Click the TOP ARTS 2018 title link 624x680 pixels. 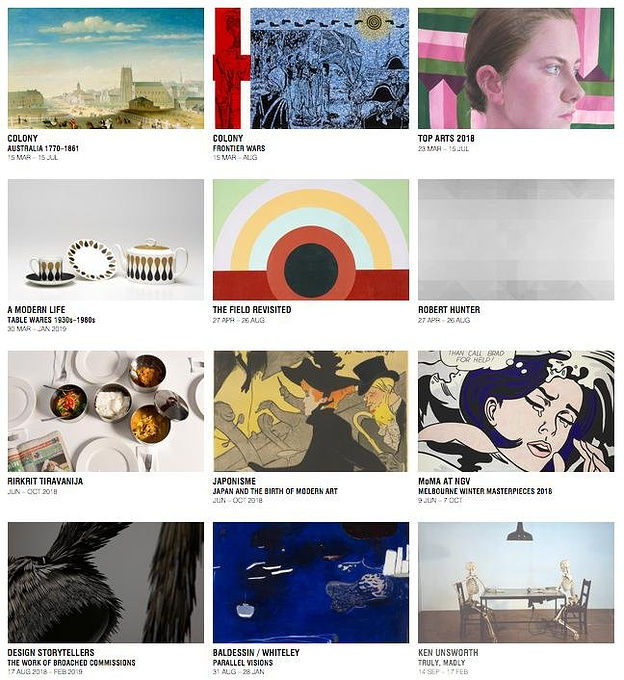(x=446, y=138)
